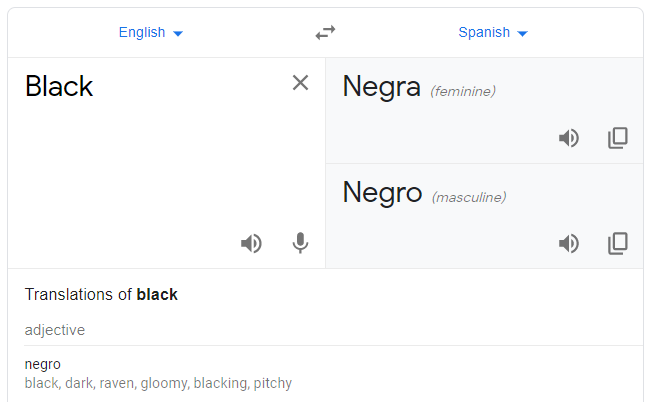Expand the arrow next to English

178,34
